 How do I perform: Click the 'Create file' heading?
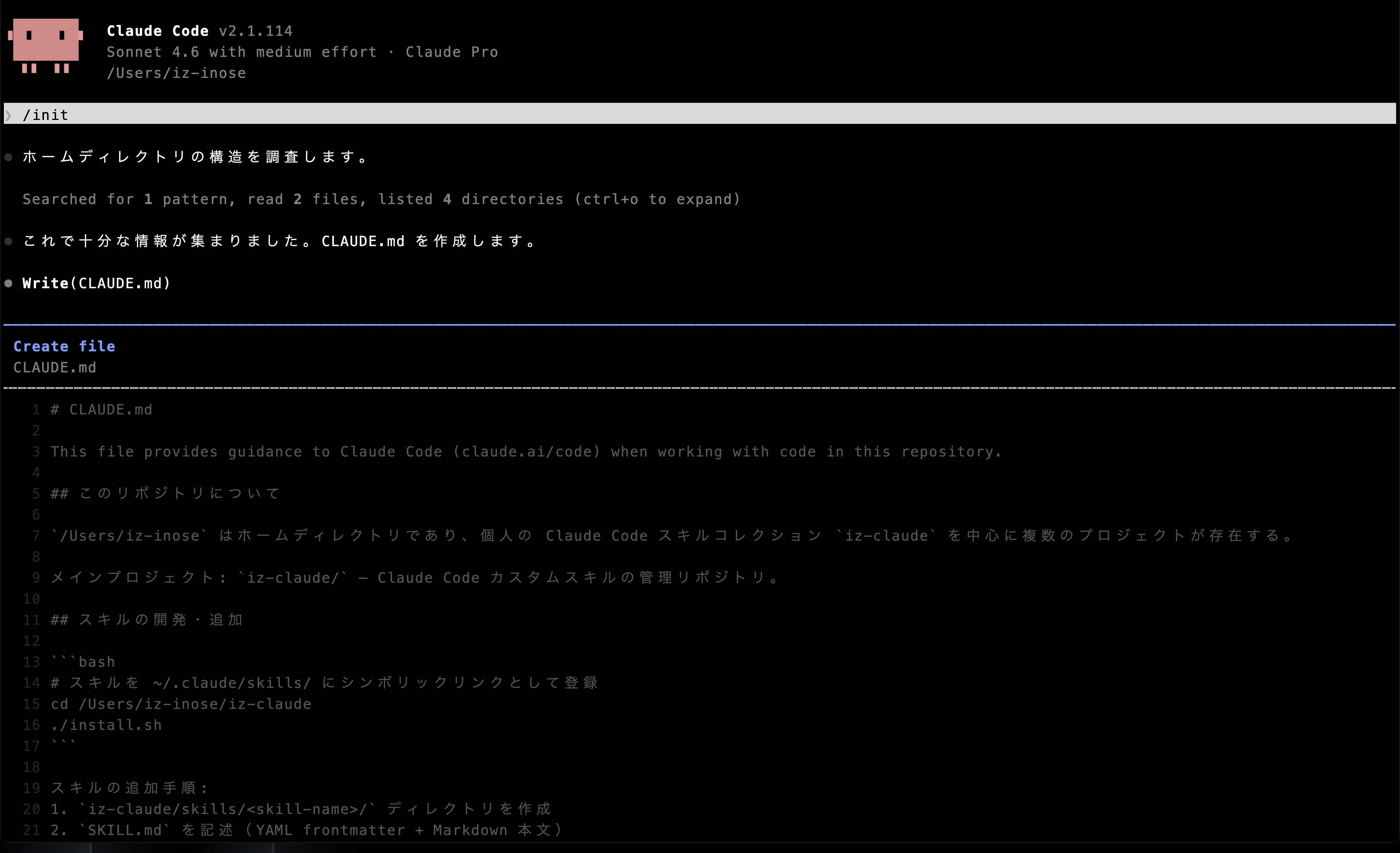click(64, 346)
